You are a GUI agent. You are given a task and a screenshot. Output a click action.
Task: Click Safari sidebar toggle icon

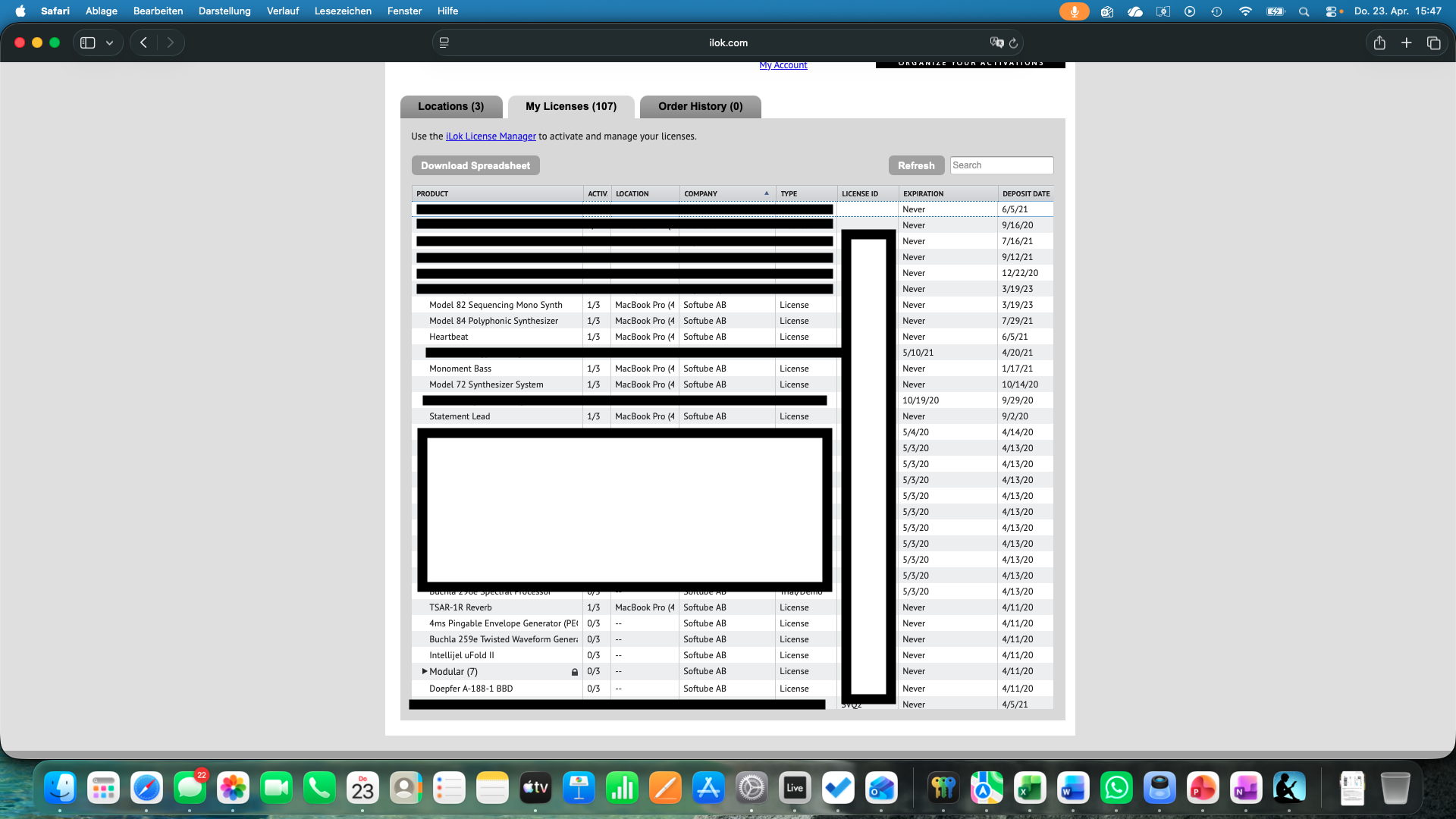coord(88,43)
